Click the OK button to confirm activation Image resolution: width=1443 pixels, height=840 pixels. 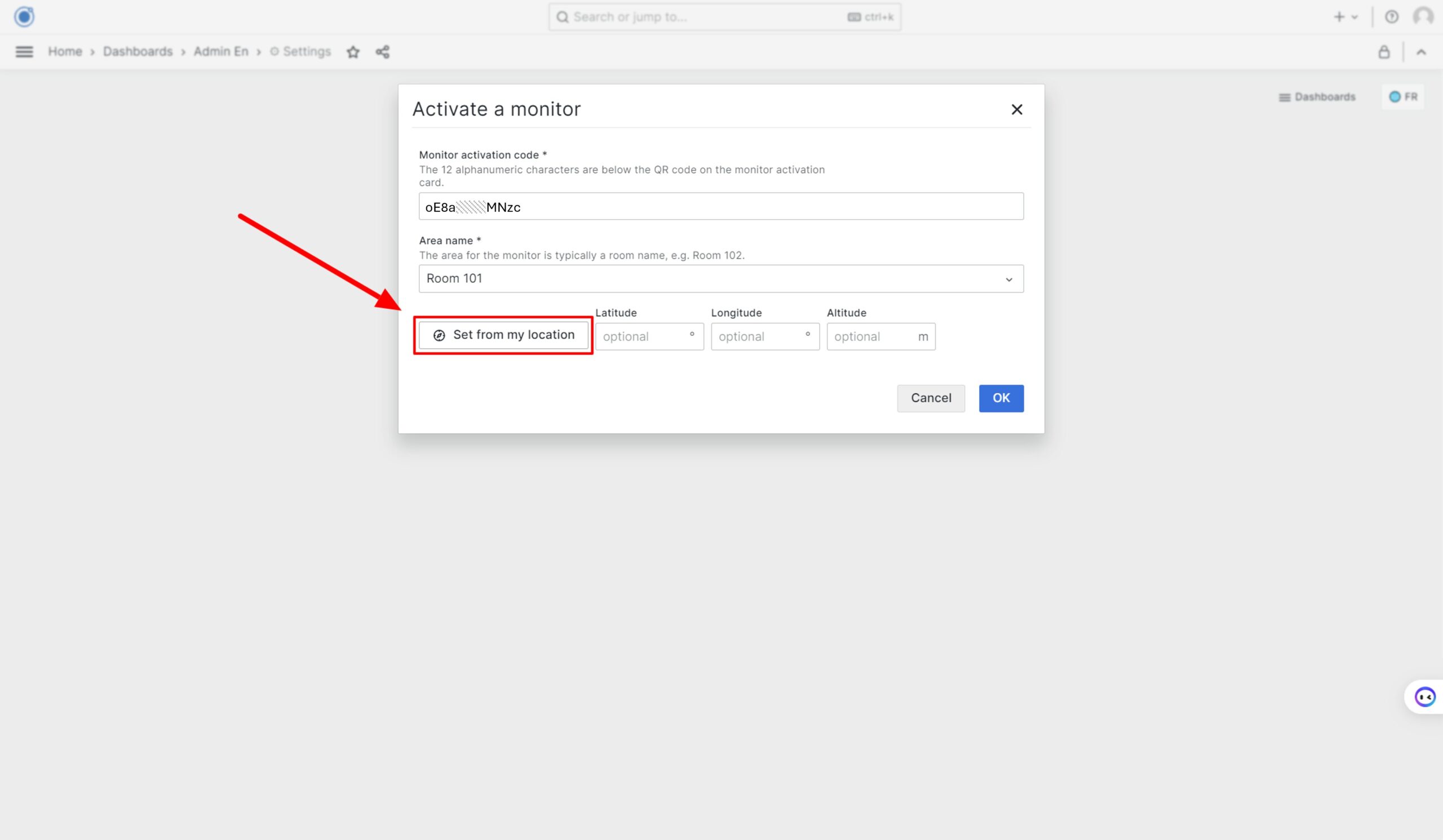point(1001,398)
